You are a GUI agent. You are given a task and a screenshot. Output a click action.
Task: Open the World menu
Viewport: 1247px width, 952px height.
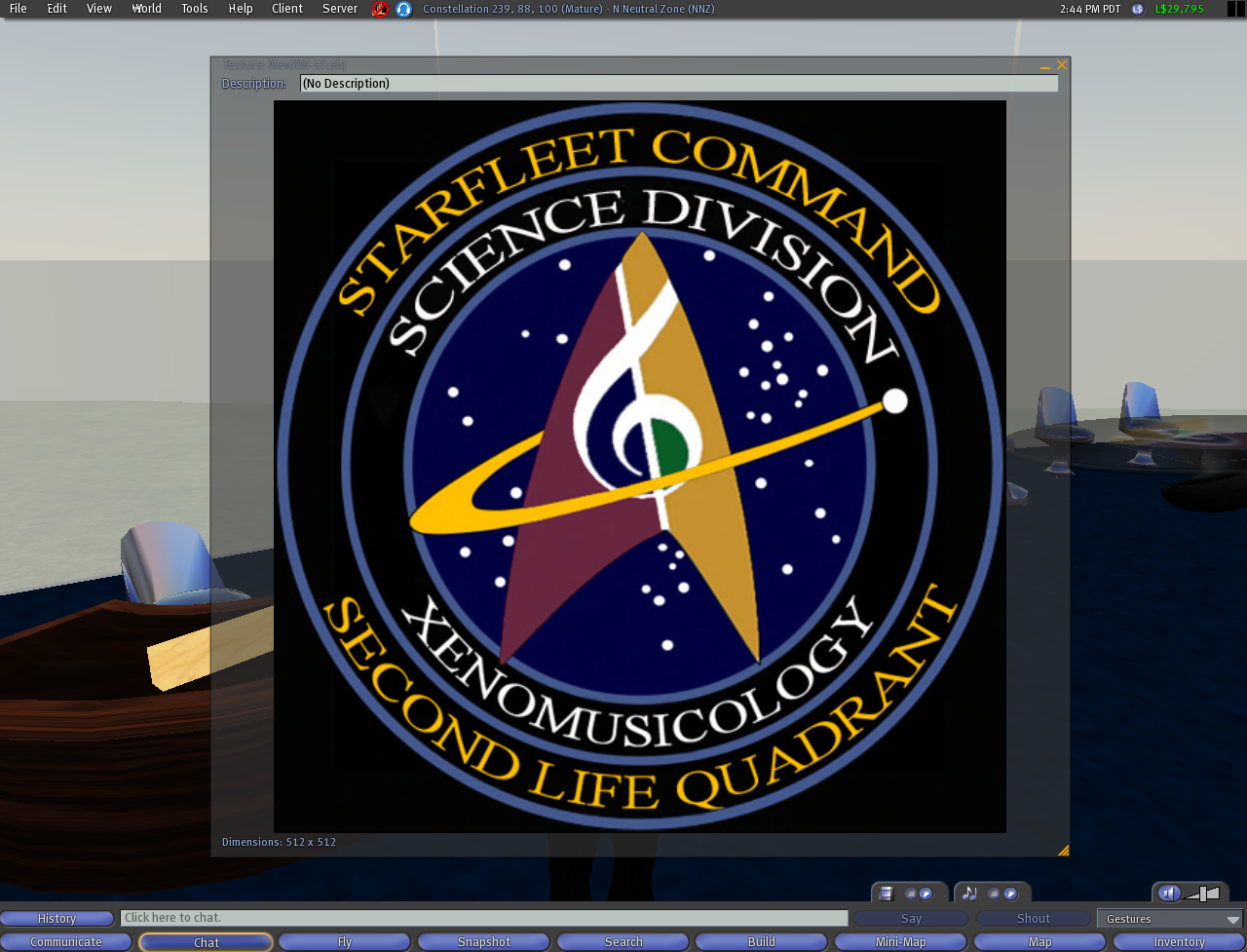tap(147, 9)
